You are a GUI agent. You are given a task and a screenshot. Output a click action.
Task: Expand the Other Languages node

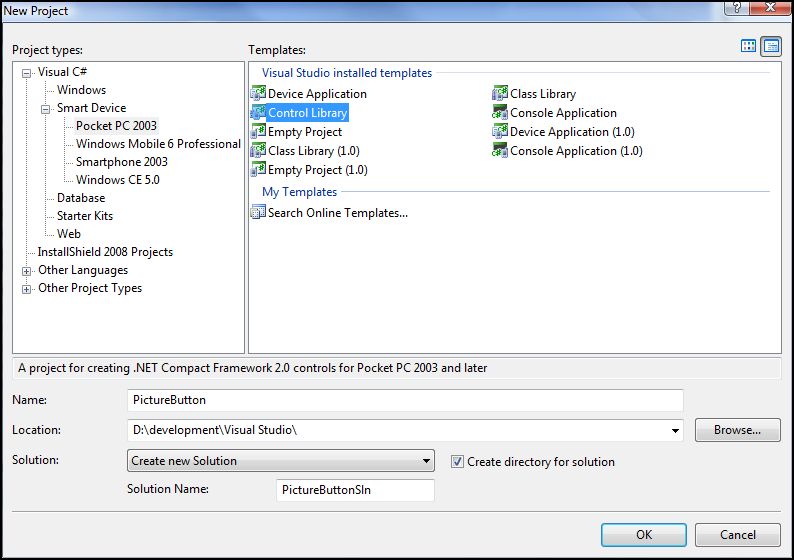(x=26, y=271)
